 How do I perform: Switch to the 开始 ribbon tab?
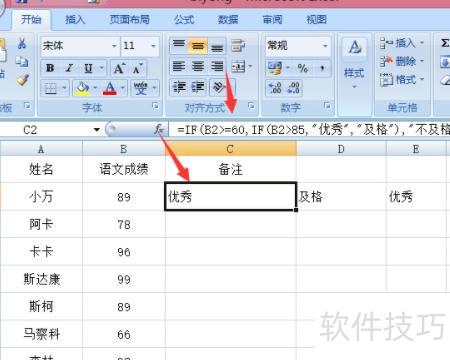31,19
